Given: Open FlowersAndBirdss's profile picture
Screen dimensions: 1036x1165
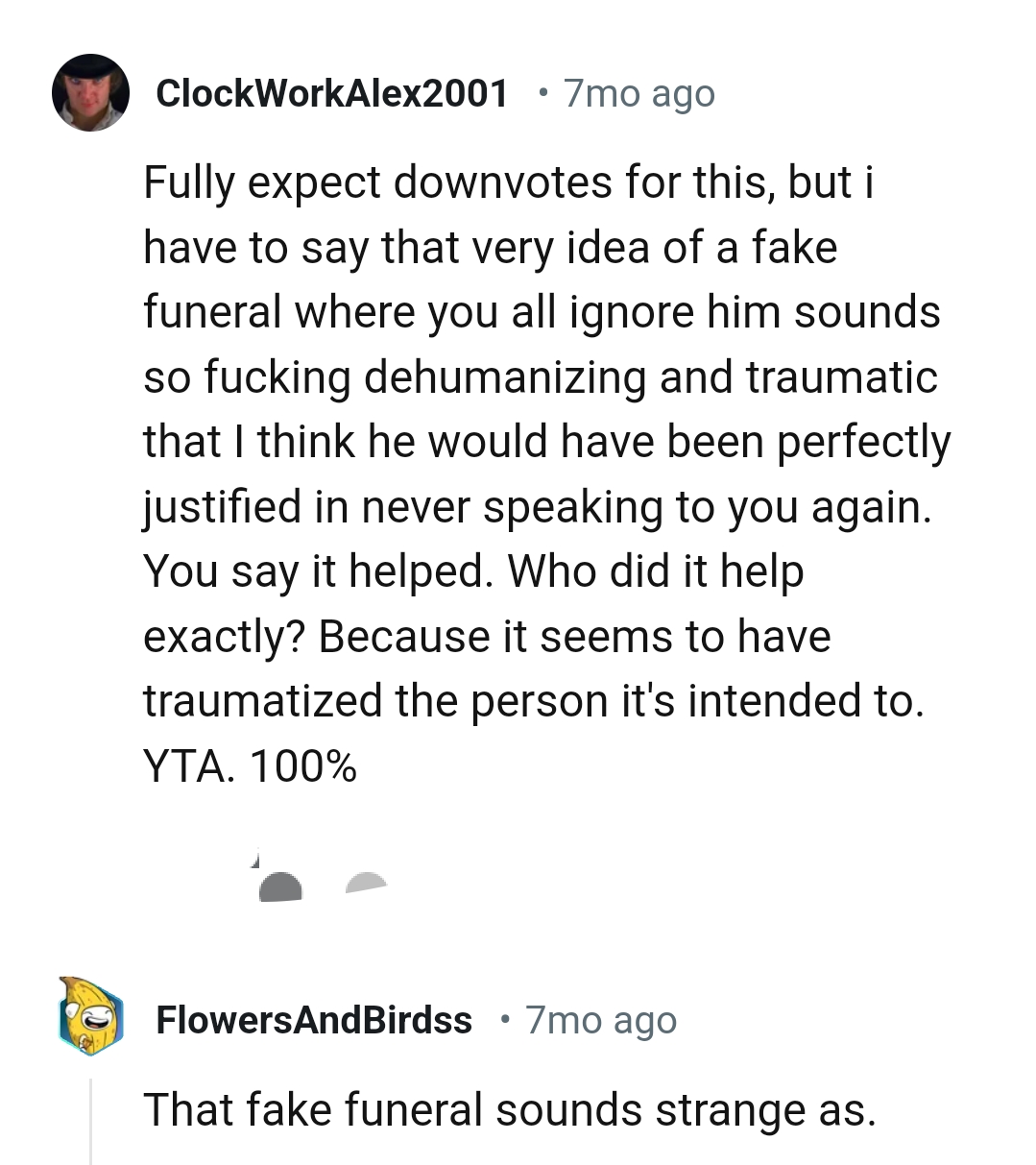Looking at the screenshot, I should pyautogui.click(x=89, y=1020).
